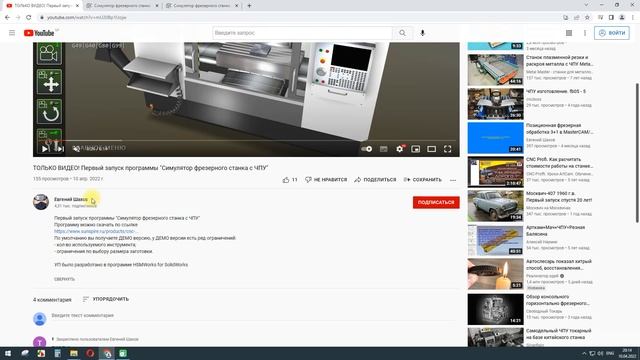Open the sunspire.ru link in description
The image size is (640, 360).
[x=95, y=231]
